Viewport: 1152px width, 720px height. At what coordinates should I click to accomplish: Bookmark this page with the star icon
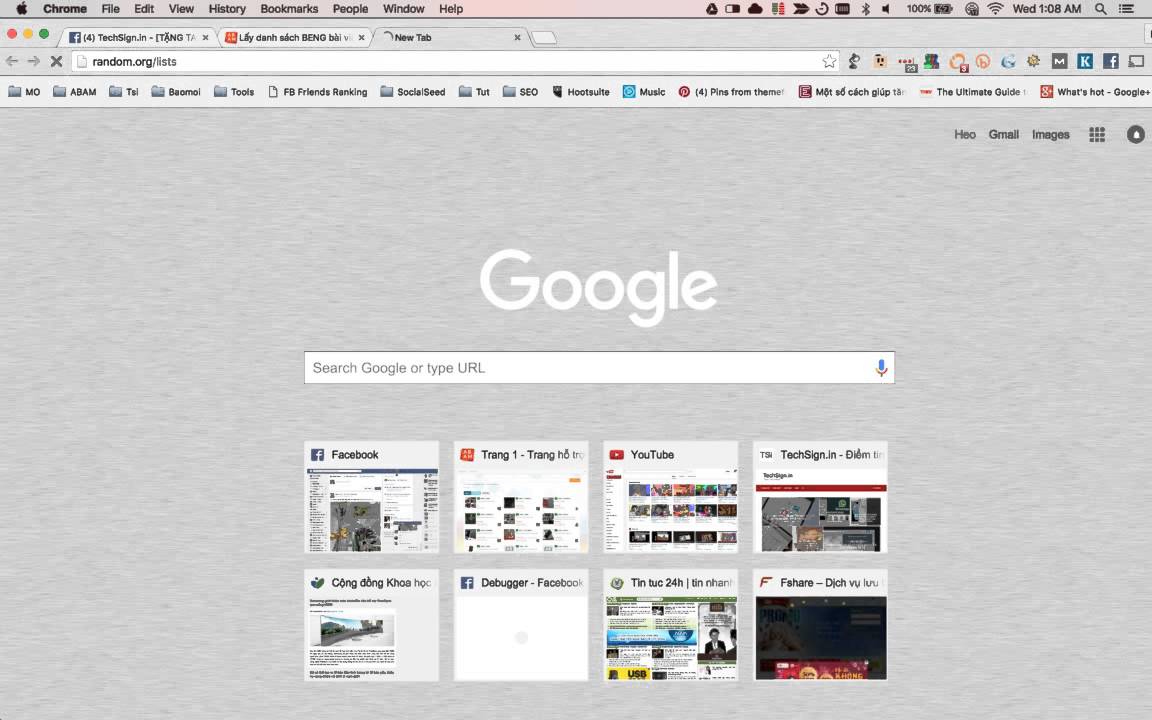click(829, 62)
